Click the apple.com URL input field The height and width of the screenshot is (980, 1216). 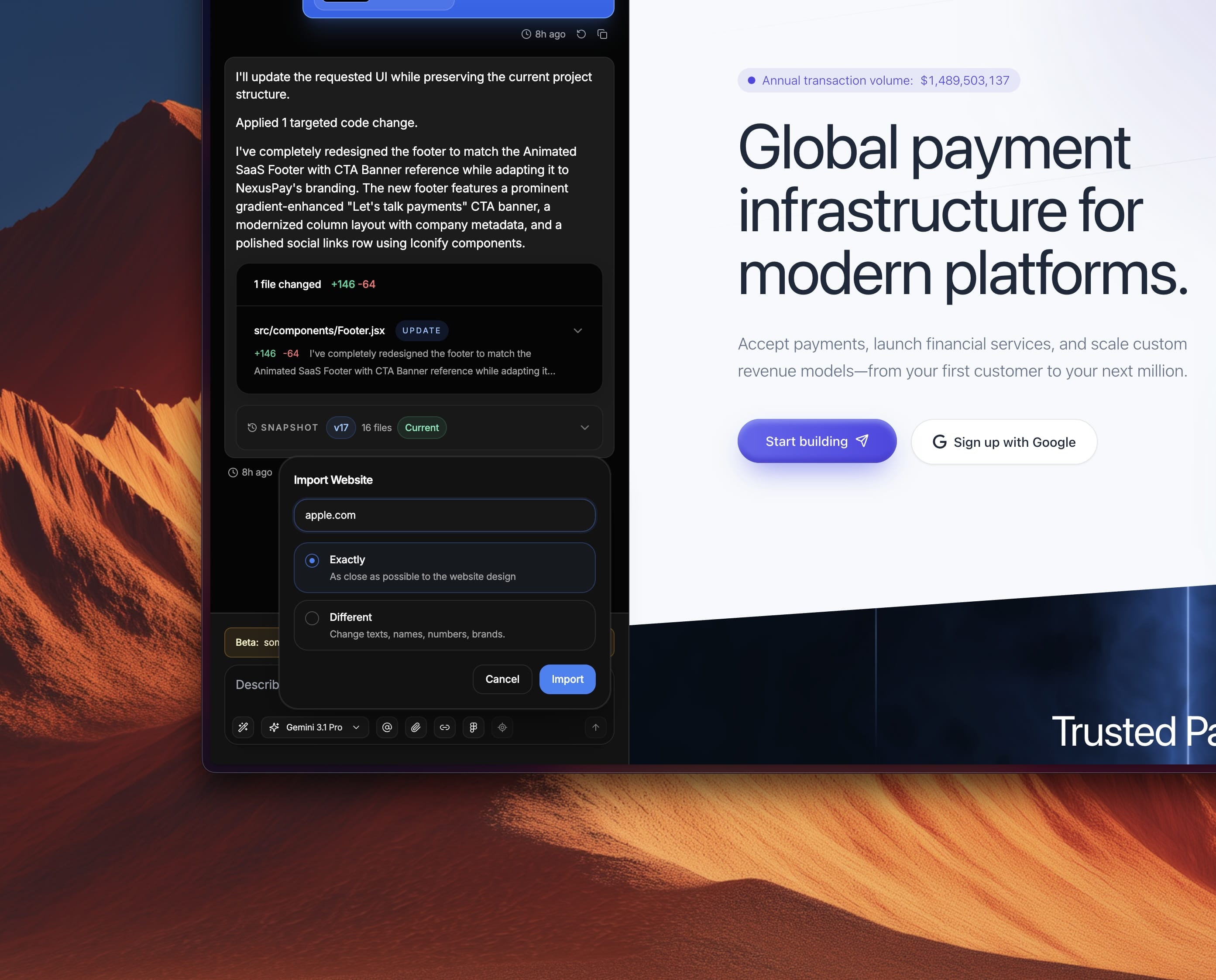click(444, 515)
